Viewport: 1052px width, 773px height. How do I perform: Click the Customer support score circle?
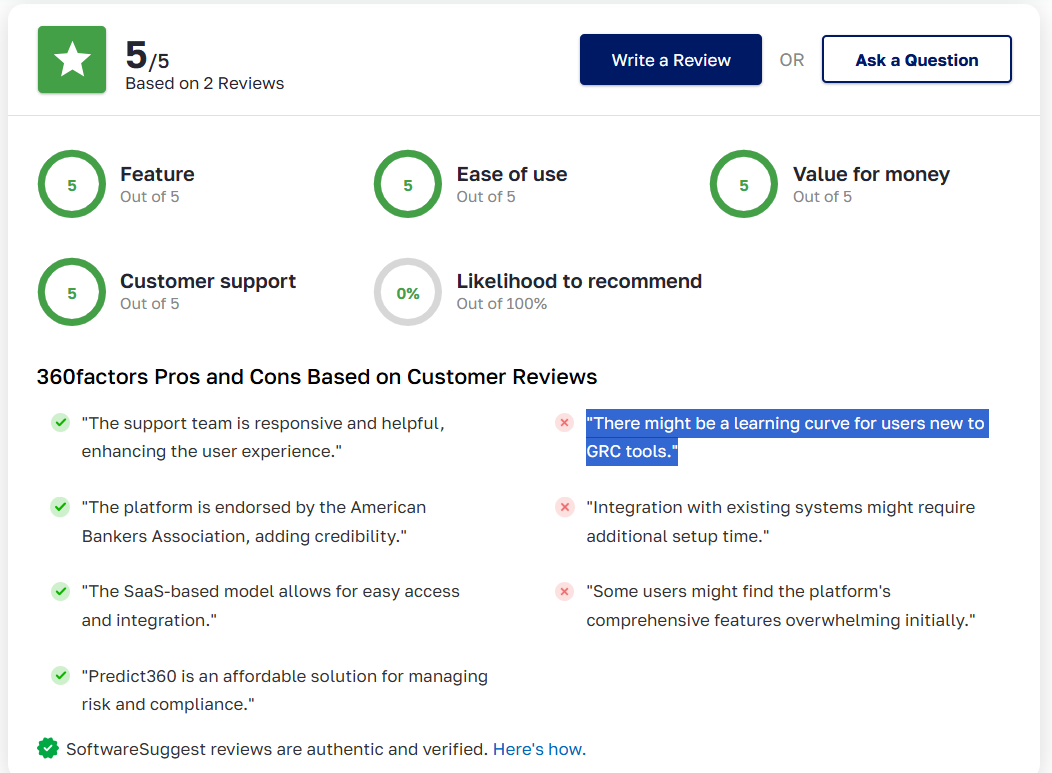pyautogui.click(x=72, y=292)
